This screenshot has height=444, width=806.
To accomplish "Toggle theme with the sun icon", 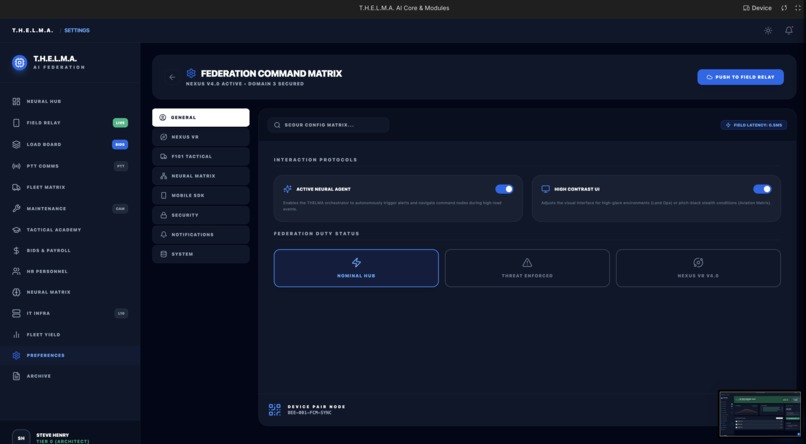I will pyautogui.click(x=768, y=30).
